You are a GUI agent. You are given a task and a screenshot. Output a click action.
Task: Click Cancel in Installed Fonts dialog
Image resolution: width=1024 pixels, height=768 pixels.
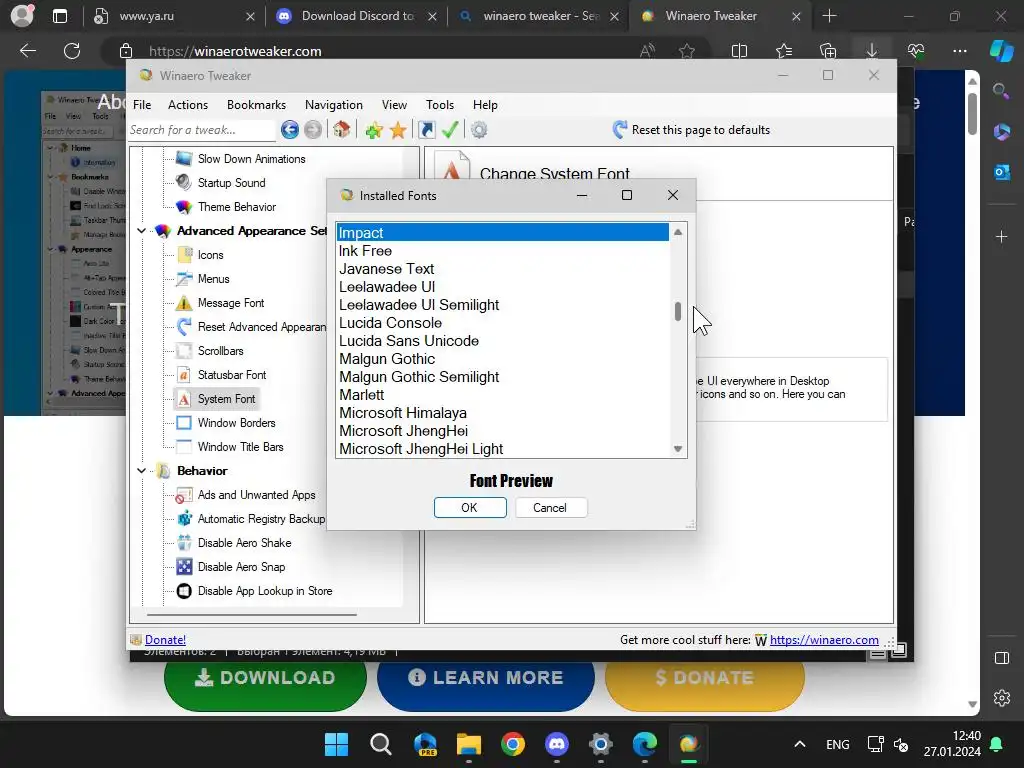551,507
